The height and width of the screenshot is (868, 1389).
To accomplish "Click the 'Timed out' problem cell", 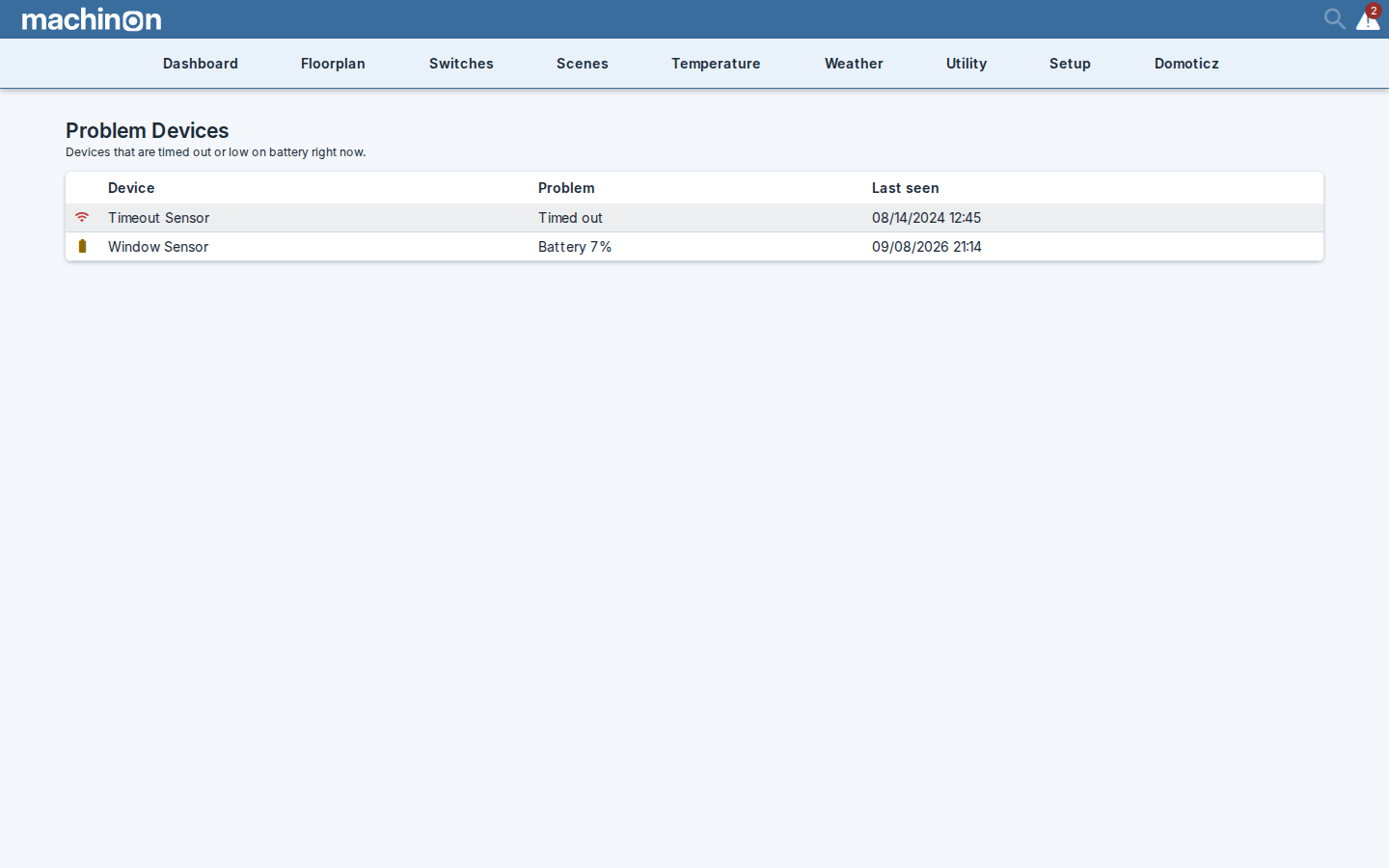I will [x=570, y=218].
